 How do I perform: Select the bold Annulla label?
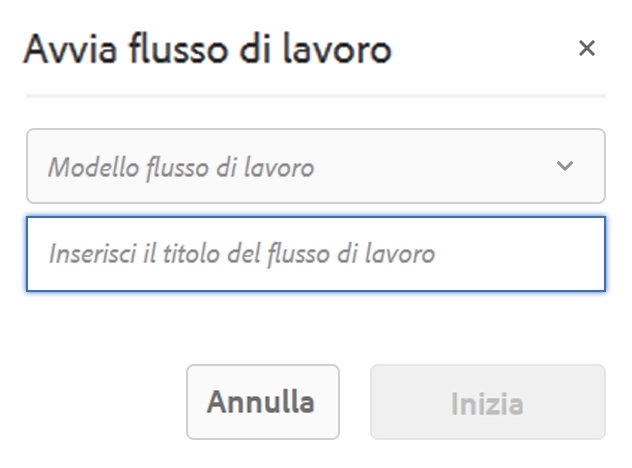(x=260, y=402)
